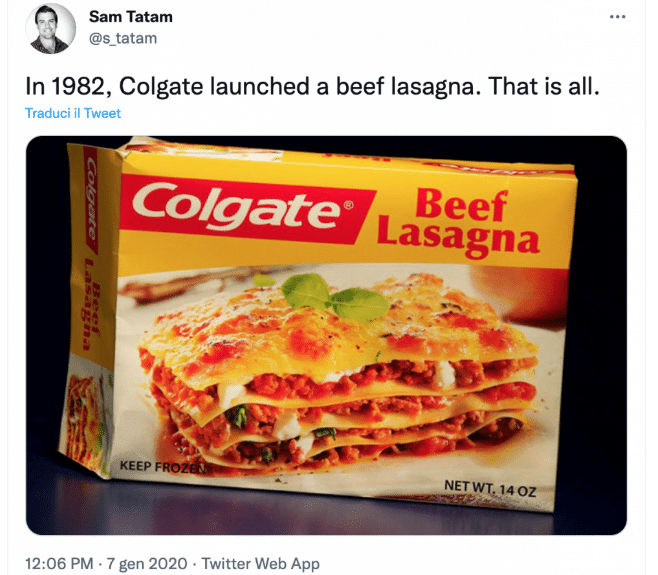Screen dimensions: 658x575
Task: Open the Colgate lasagna image attachment
Action: click(x=326, y=335)
